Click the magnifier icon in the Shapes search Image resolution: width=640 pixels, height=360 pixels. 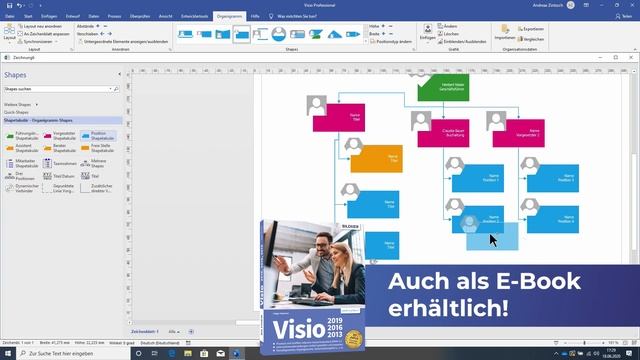click(116, 89)
